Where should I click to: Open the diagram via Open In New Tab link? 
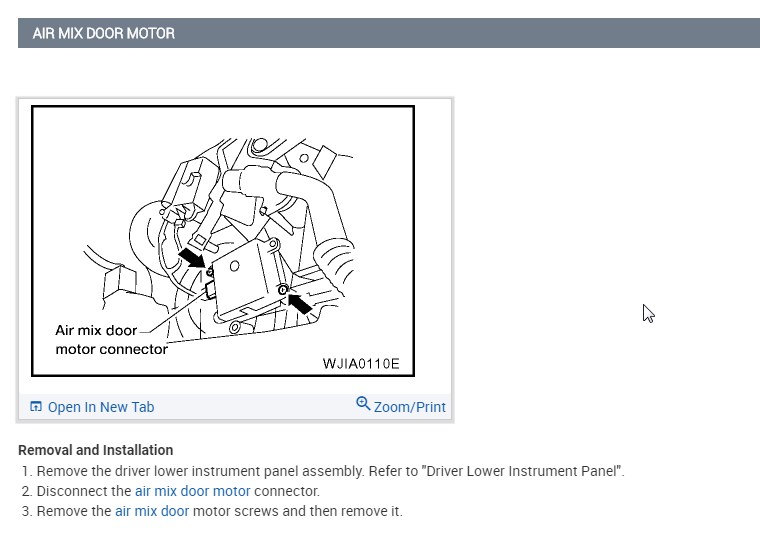tap(101, 407)
